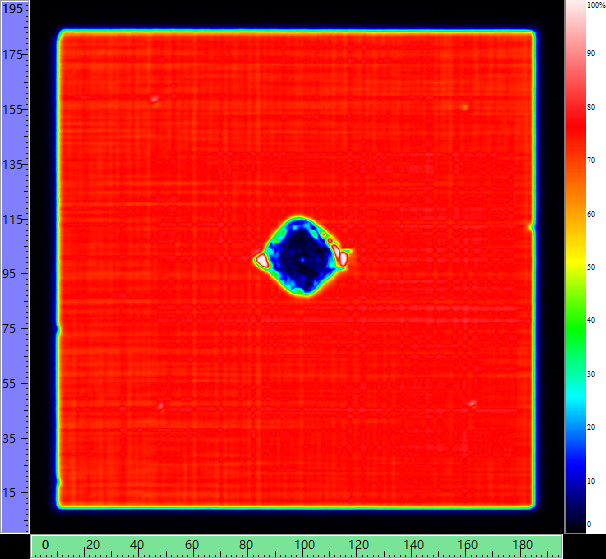Click the 15 mark on the vertical ruler

(x=14, y=493)
